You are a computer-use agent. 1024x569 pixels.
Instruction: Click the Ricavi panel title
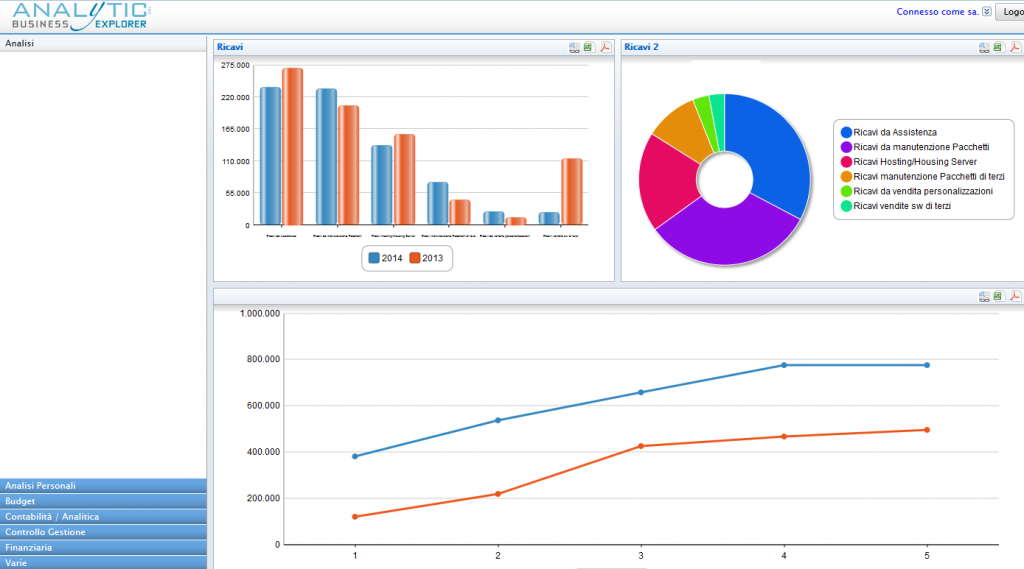point(230,47)
